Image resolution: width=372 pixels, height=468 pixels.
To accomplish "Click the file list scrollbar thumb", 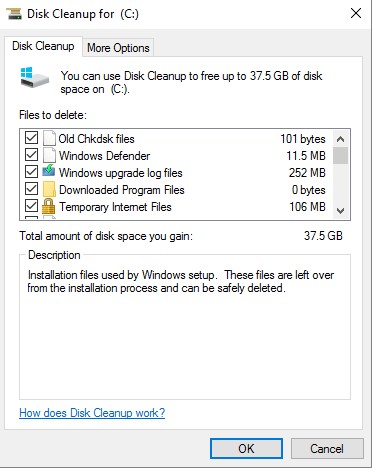I will (340, 155).
